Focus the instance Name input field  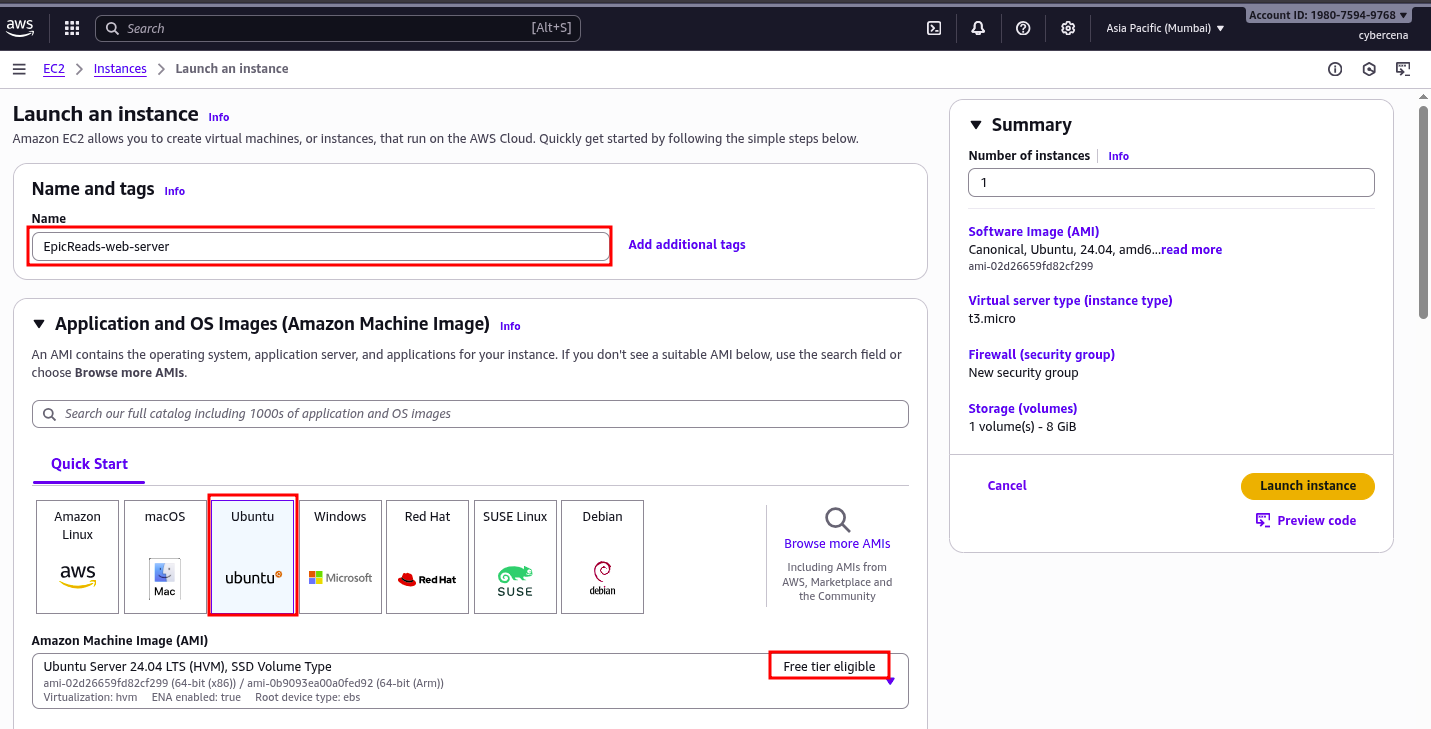pos(320,246)
